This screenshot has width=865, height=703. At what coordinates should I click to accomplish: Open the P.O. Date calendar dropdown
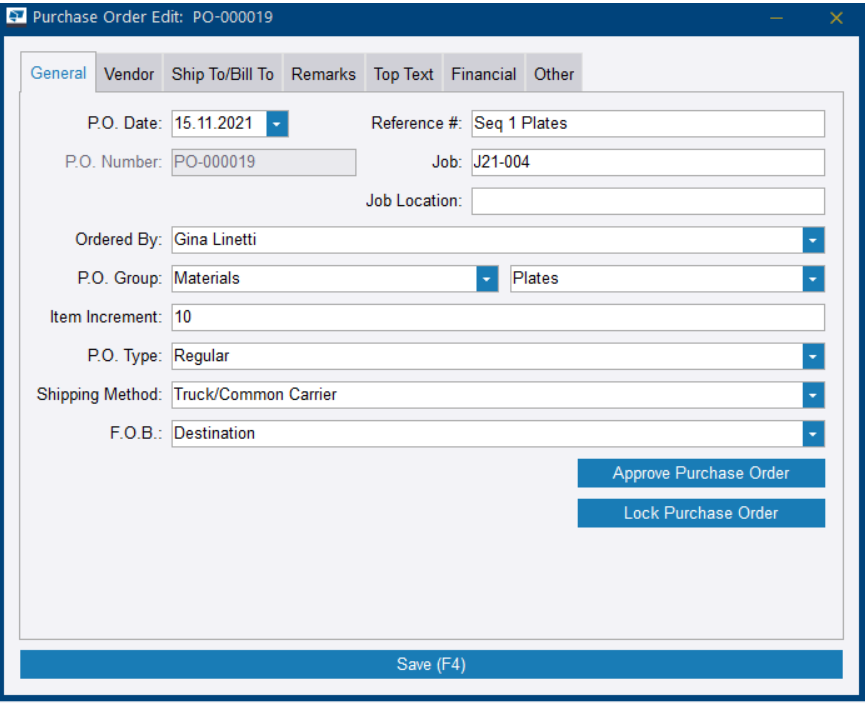point(277,124)
